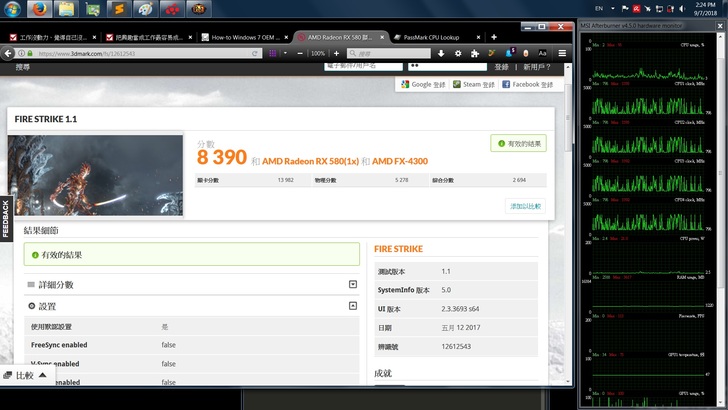Screen dimensions: 728x410
Task: Switch to the How-to Windows 7 OEM tab
Action: click(245, 37)
